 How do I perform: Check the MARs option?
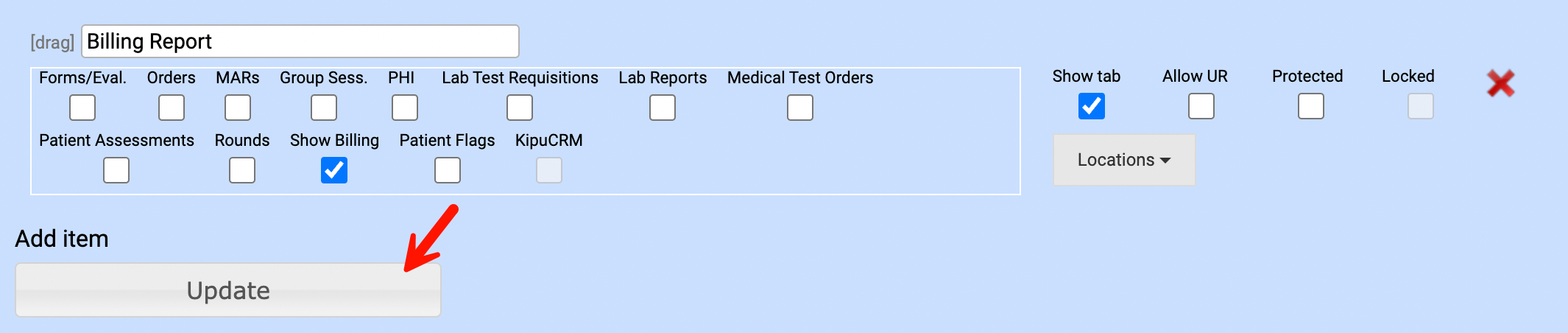[238, 108]
